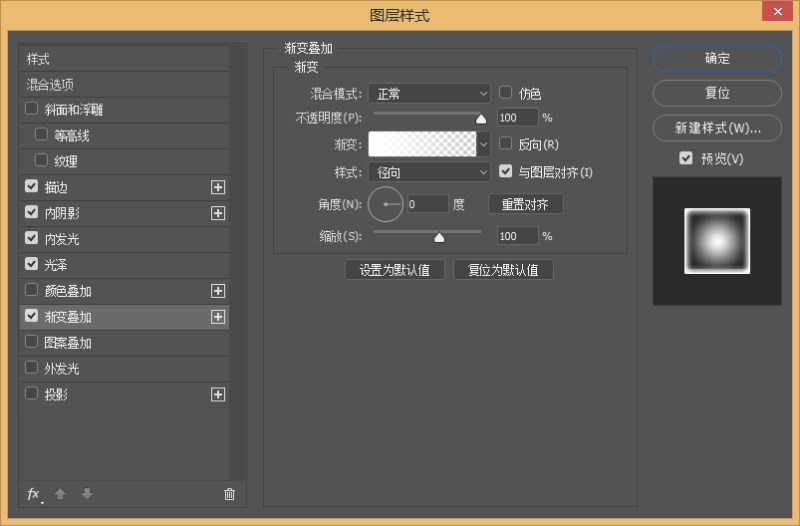Click the 重置对齐 button
Viewport: 800px width, 526px height.
tap(525, 204)
